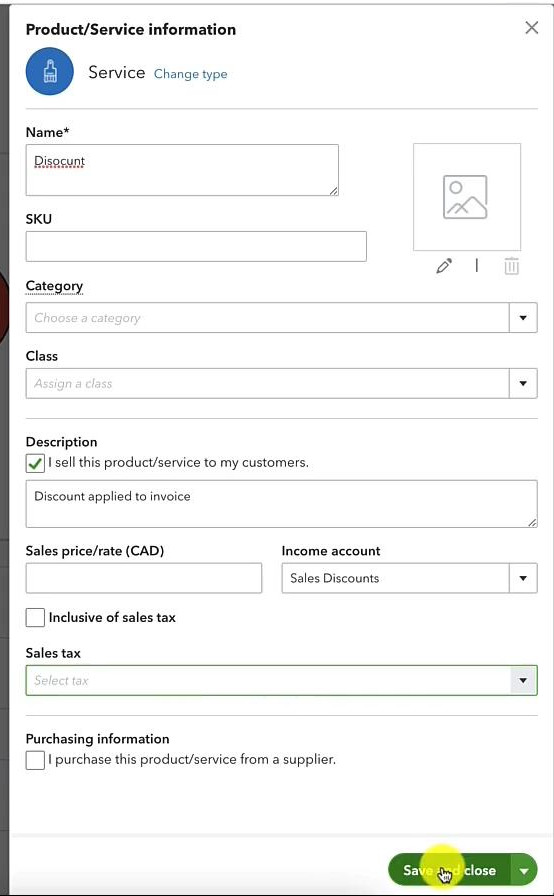
Task: Click the trash icon to delete image
Action: (512, 266)
